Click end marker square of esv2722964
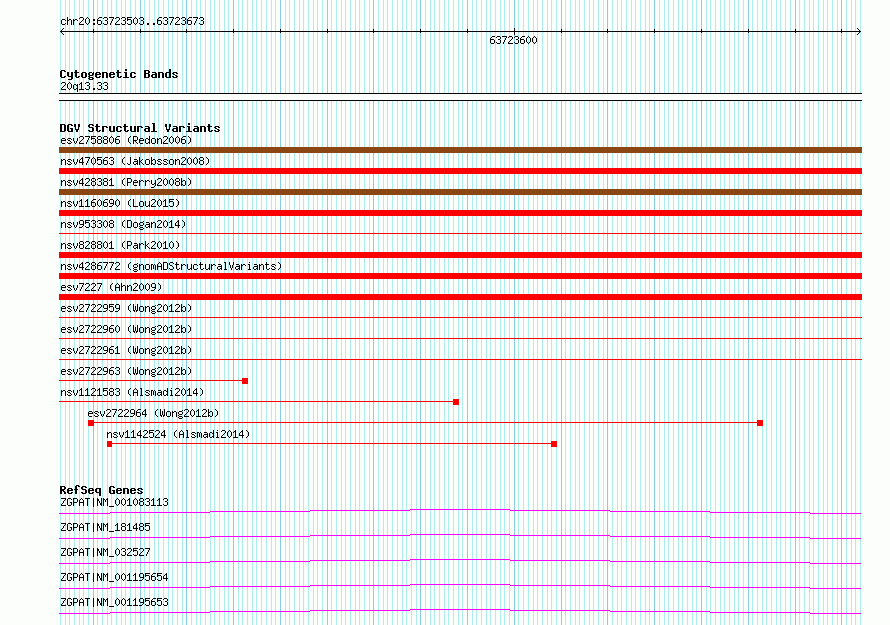This screenshot has width=890, height=625. [760, 423]
